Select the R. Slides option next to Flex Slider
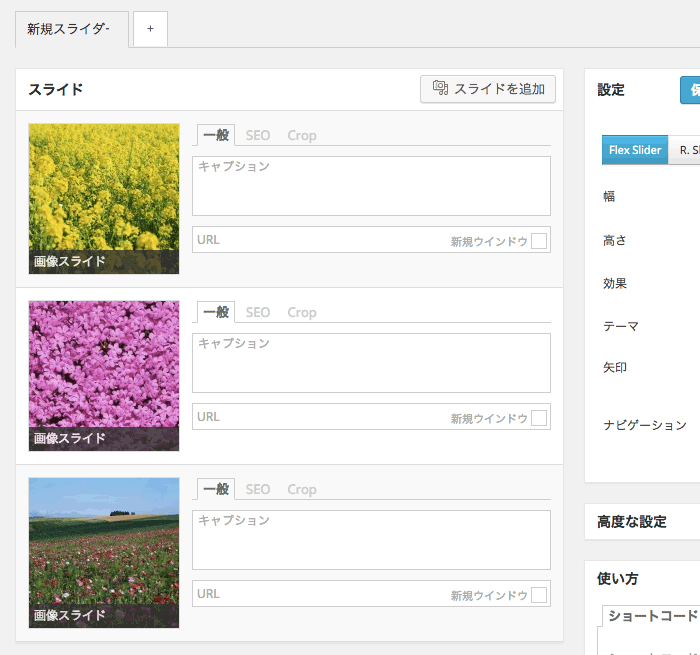This screenshot has width=700, height=655. tap(685, 150)
